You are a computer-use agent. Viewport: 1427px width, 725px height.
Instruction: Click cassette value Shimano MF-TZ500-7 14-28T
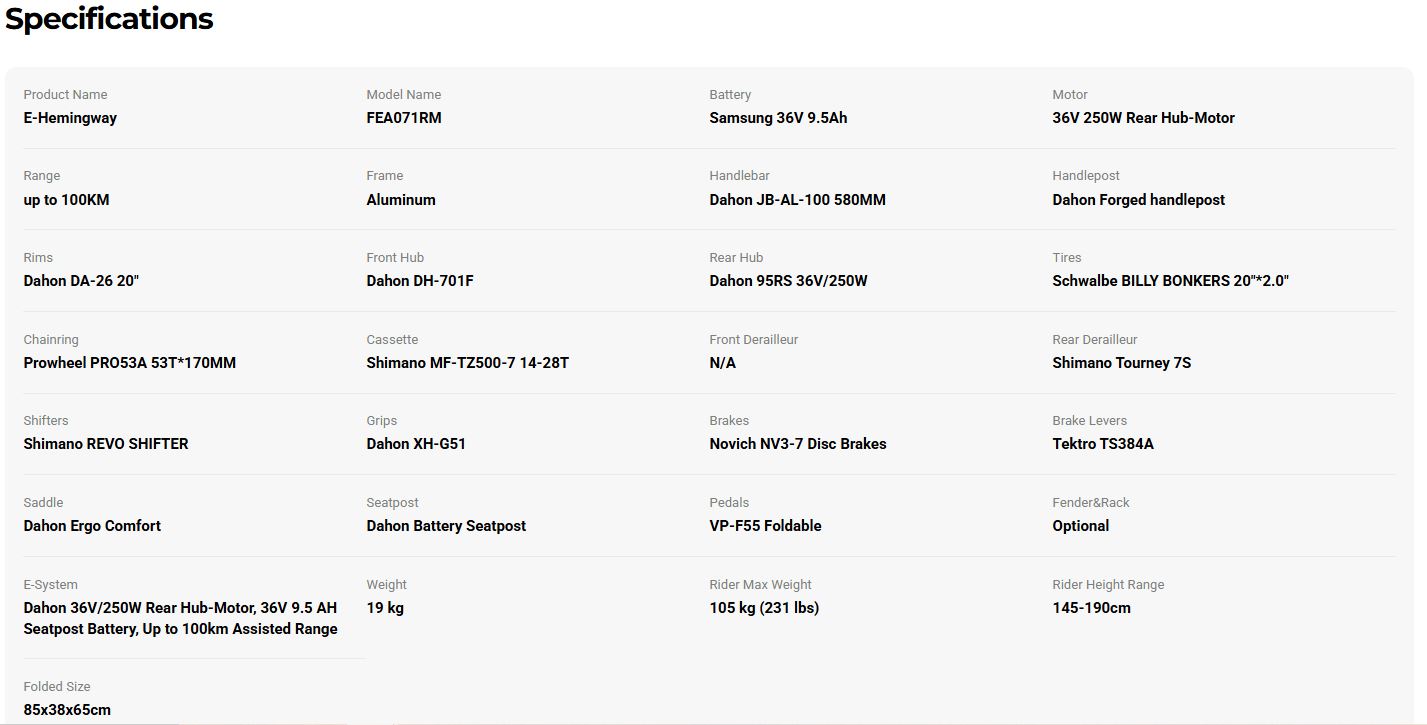(x=467, y=363)
